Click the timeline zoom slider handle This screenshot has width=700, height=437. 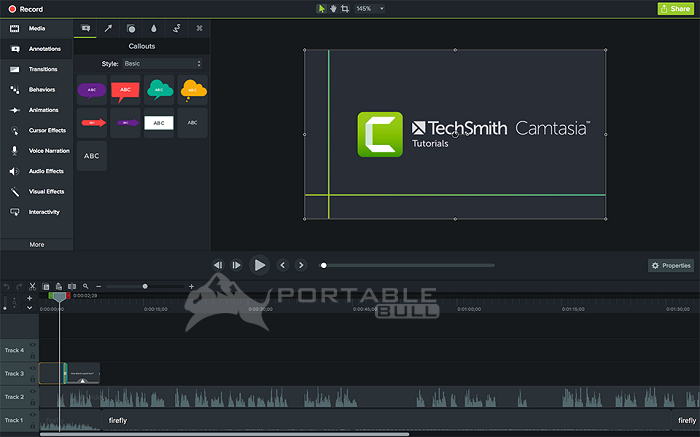145,287
